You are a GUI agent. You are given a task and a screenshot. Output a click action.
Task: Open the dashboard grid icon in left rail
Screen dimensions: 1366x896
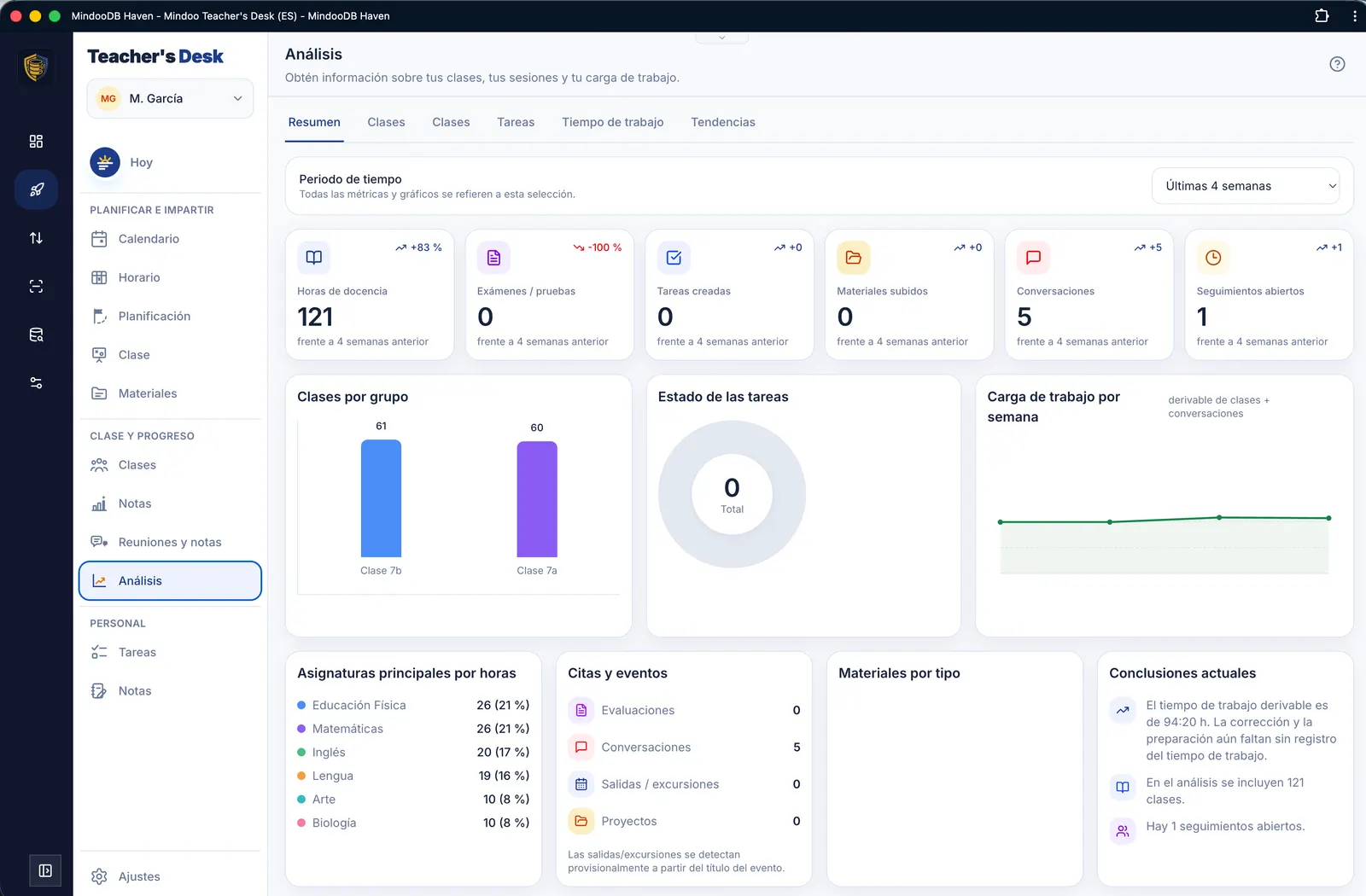tap(36, 142)
